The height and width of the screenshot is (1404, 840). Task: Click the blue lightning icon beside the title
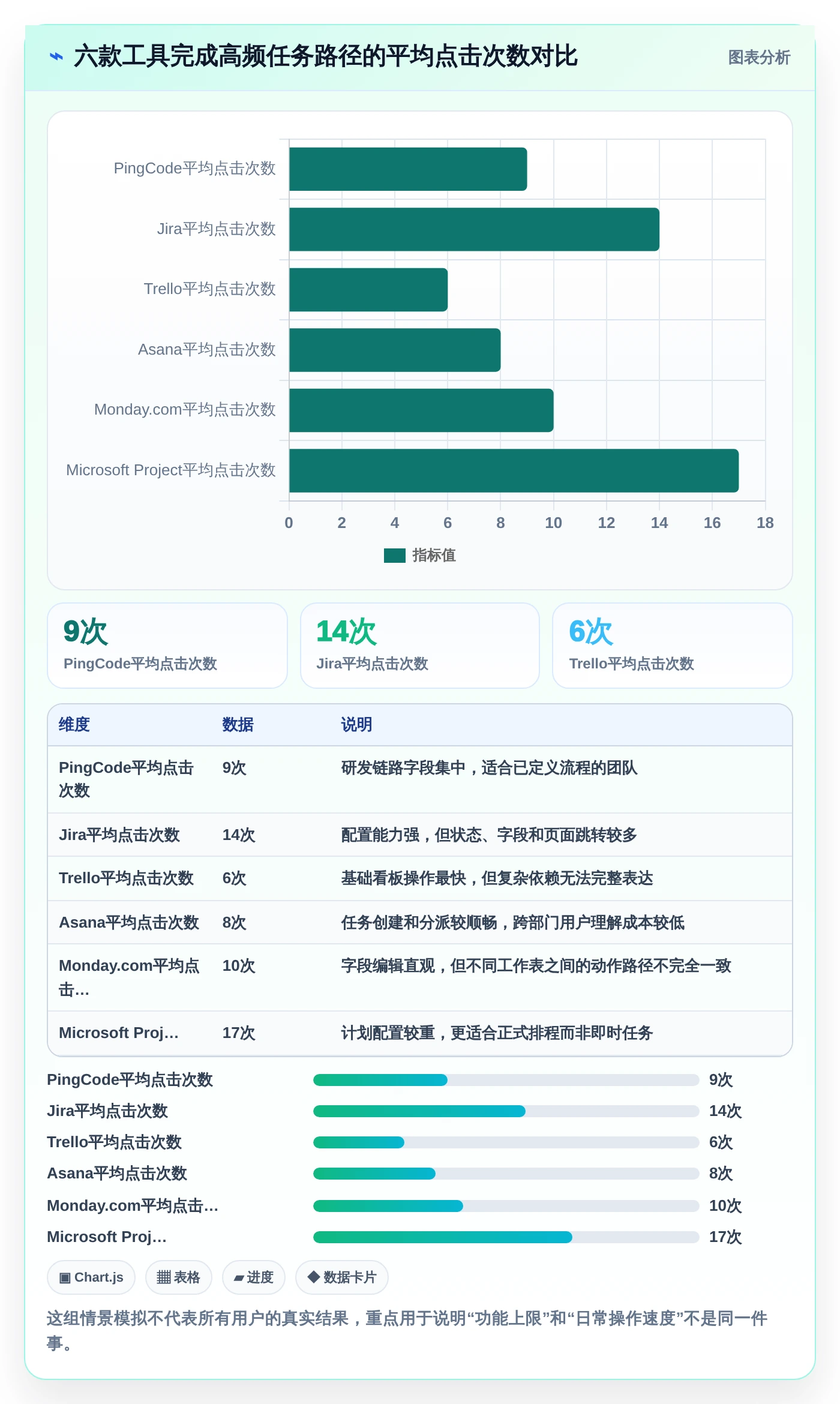56,57
